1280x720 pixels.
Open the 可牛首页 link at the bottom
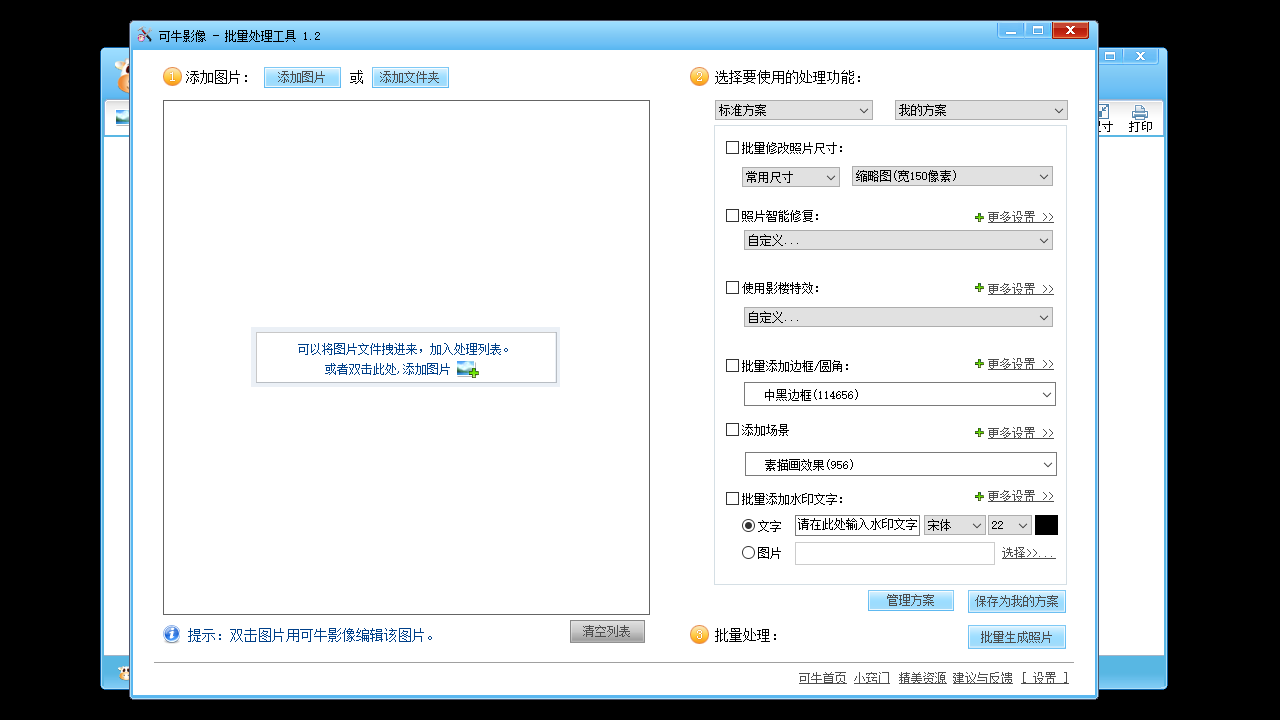[x=822, y=678]
